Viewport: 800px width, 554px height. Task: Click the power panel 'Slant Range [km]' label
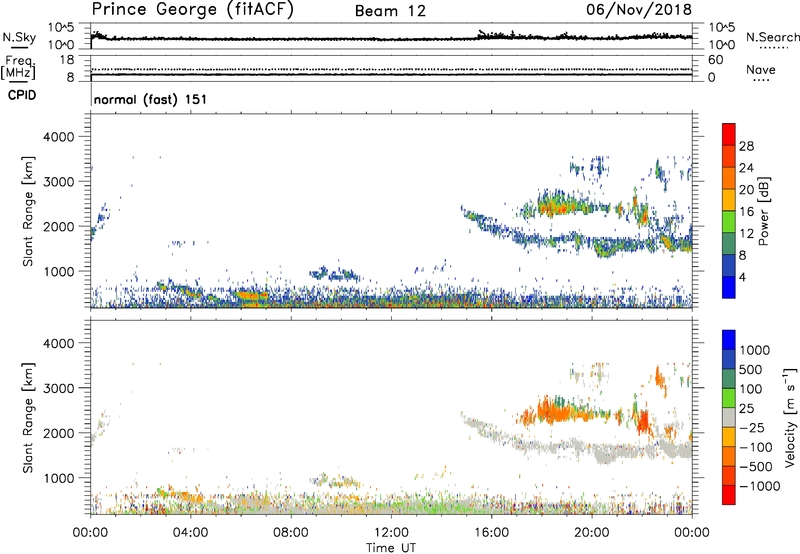(28, 211)
